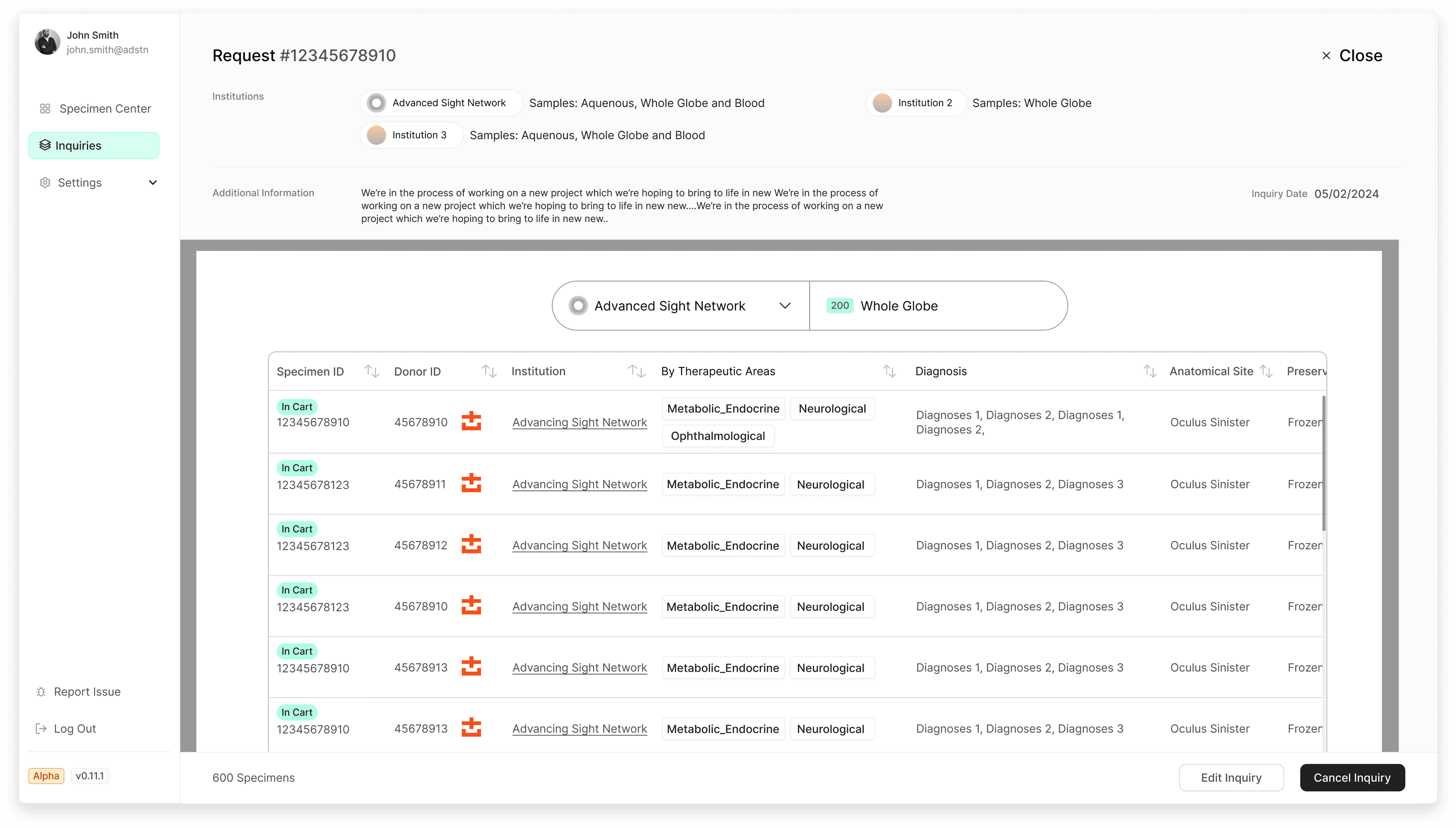Sort table by Specimen ID arrows
This screenshot has height=828, width=1456.
pyautogui.click(x=371, y=371)
